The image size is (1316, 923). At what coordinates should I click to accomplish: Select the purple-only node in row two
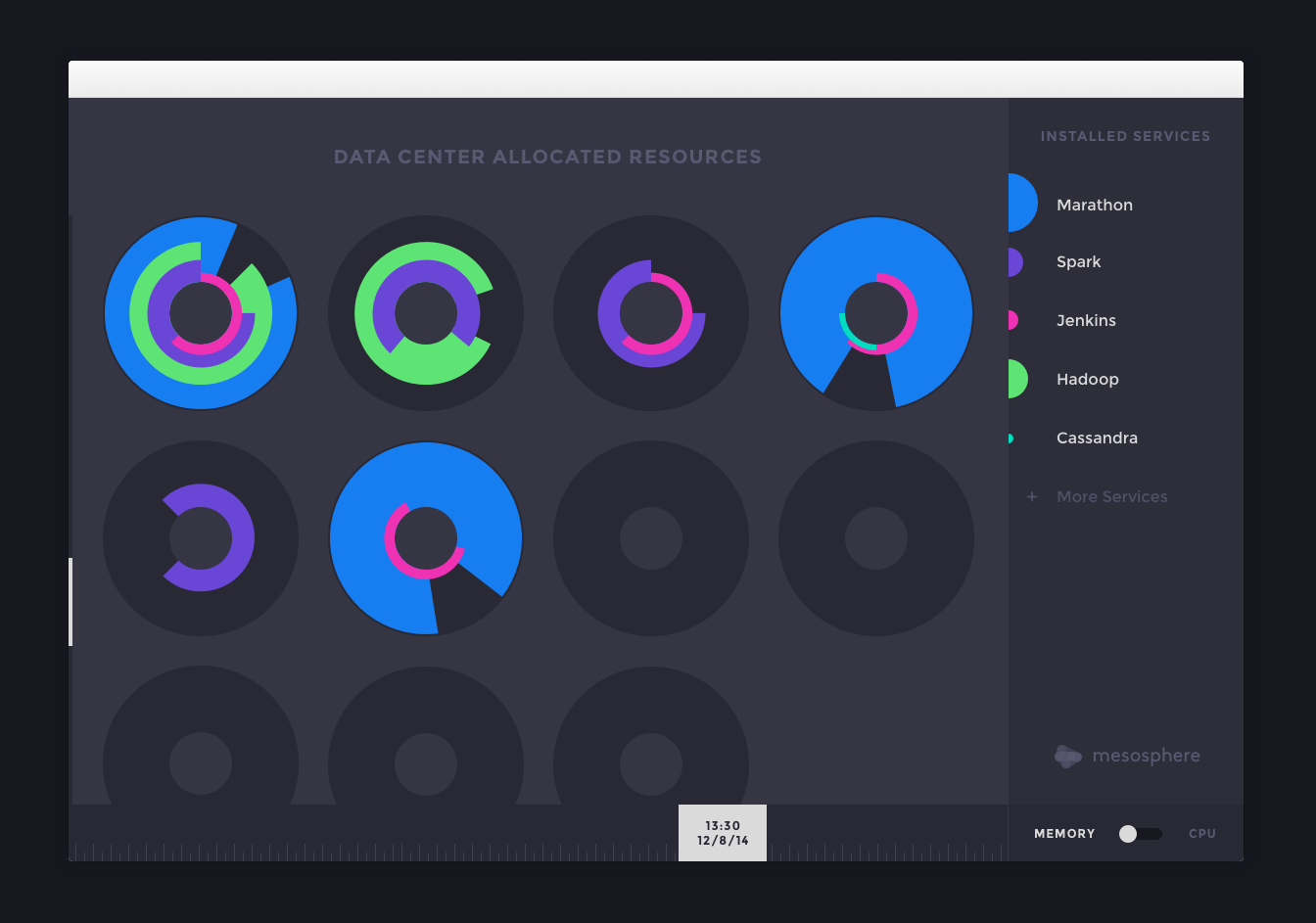coord(201,537)
